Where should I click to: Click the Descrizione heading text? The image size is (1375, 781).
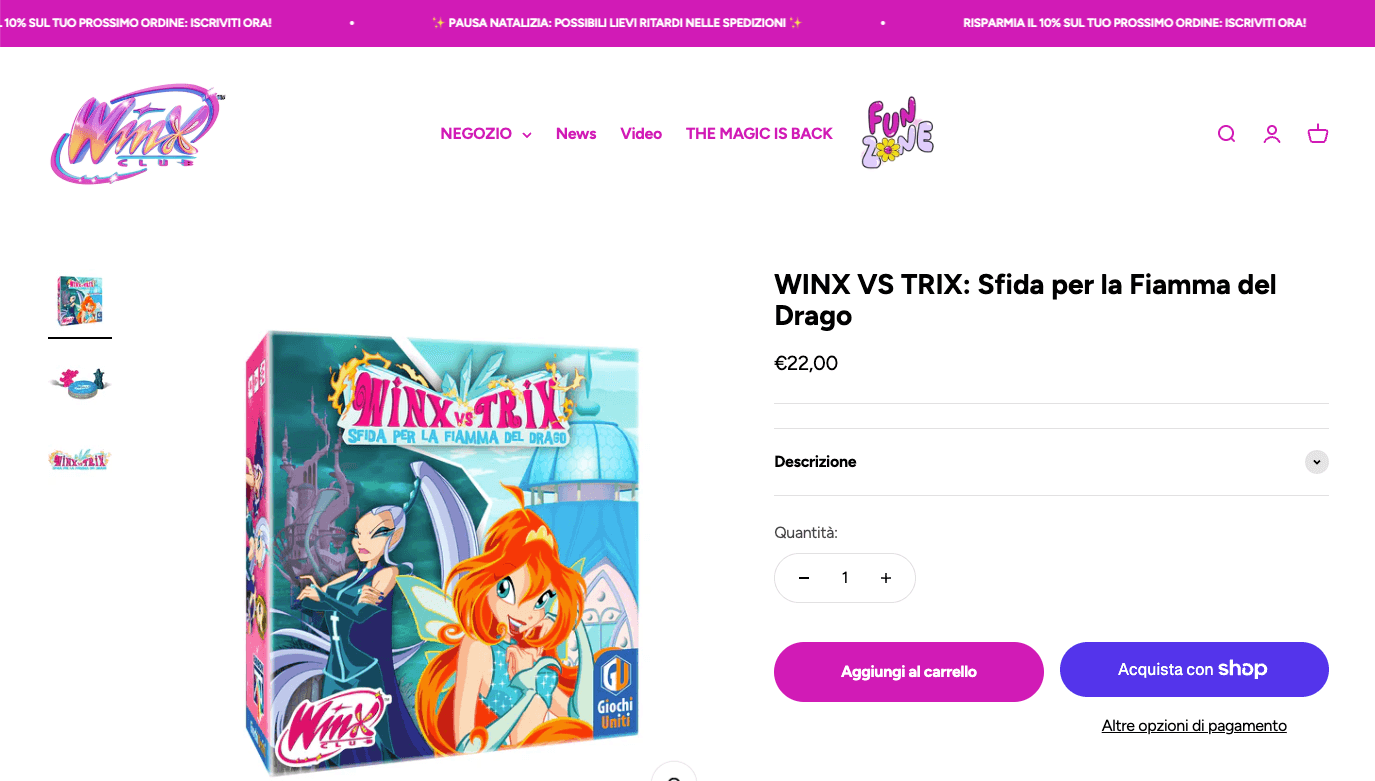tap(815, 462)
